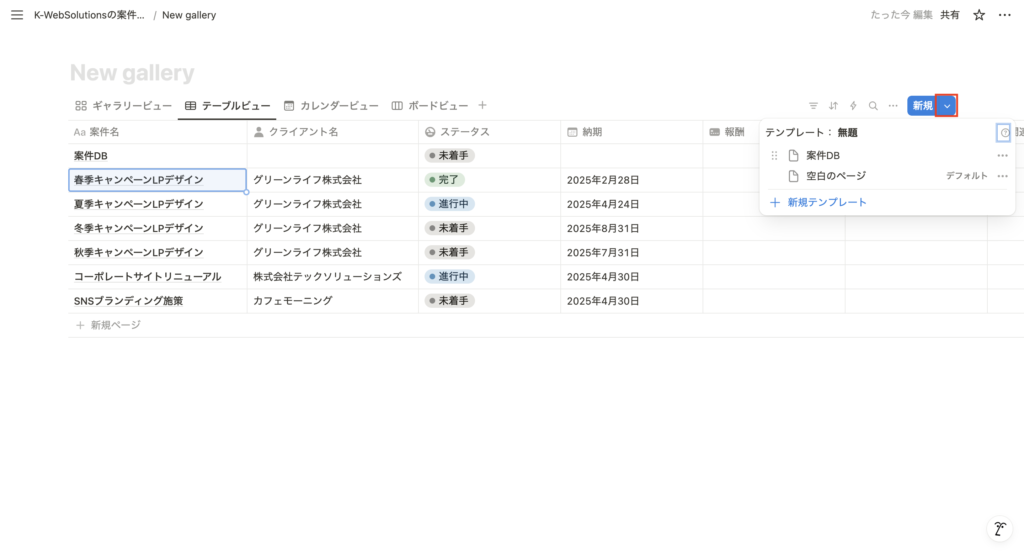
Task: Open page top-right three-dot menu
Action: [1005, 15]
